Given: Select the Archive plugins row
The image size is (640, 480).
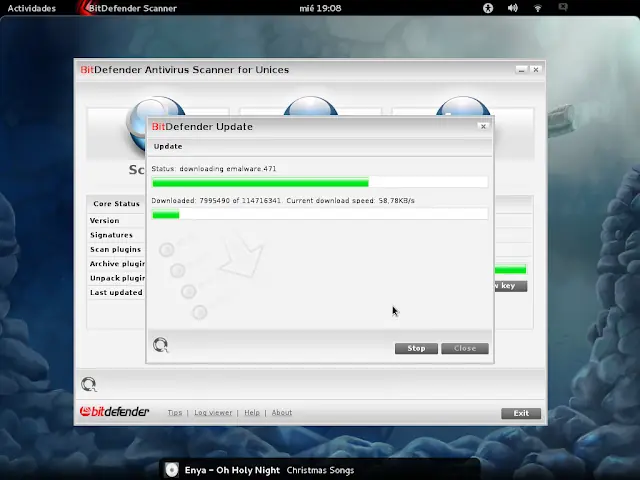Looking at the screenshot, I should pos(116,264).
